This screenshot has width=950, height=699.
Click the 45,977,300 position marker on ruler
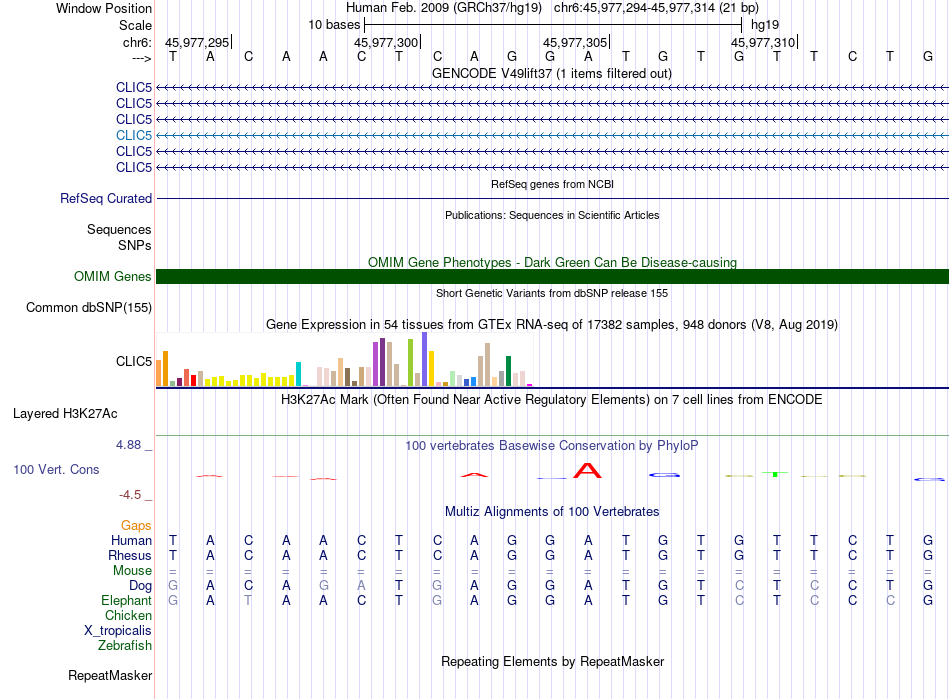point(386,42)
